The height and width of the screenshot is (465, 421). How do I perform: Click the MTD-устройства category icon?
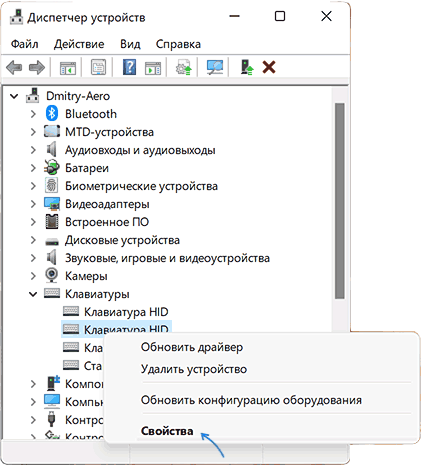(52, 132)
